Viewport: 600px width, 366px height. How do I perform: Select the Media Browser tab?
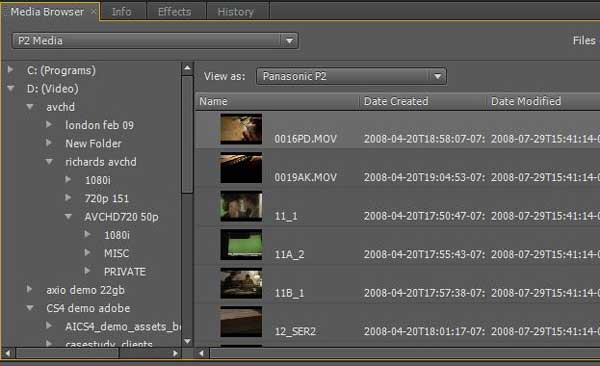point(47,12)
